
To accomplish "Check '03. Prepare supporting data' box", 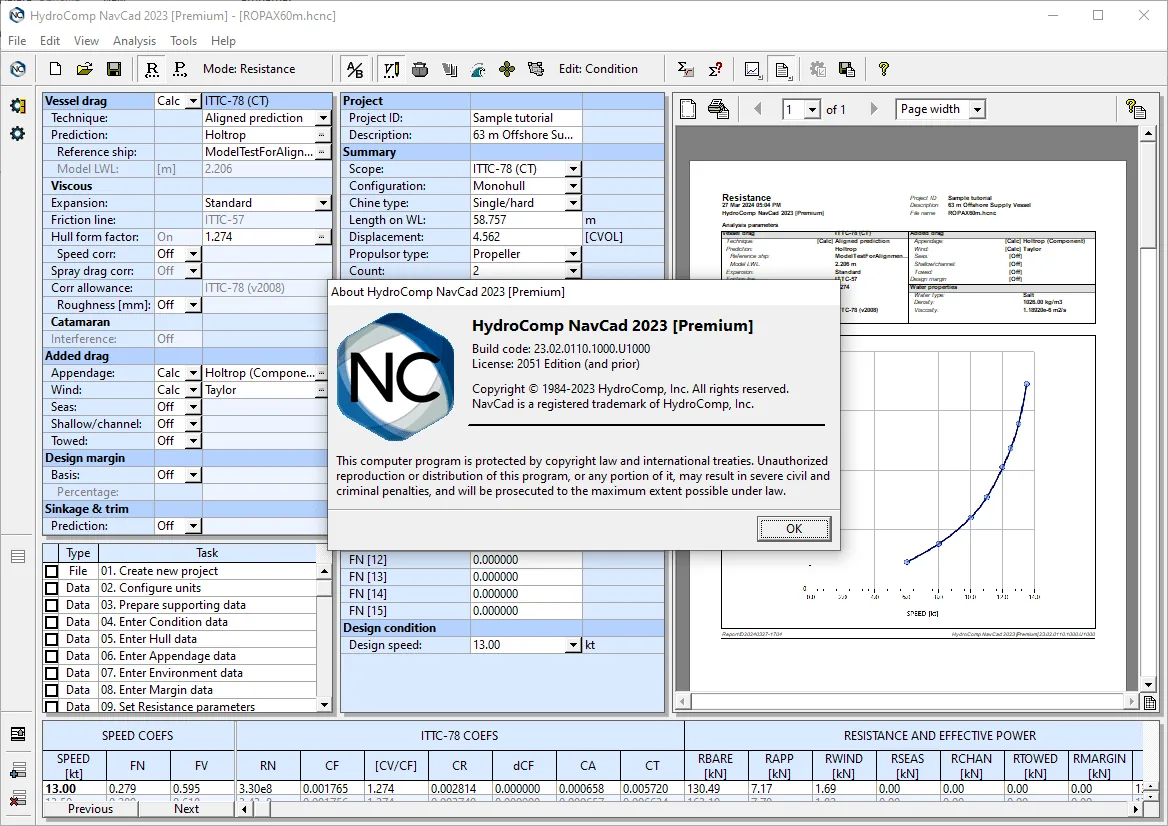I will [x=51, y=606].
